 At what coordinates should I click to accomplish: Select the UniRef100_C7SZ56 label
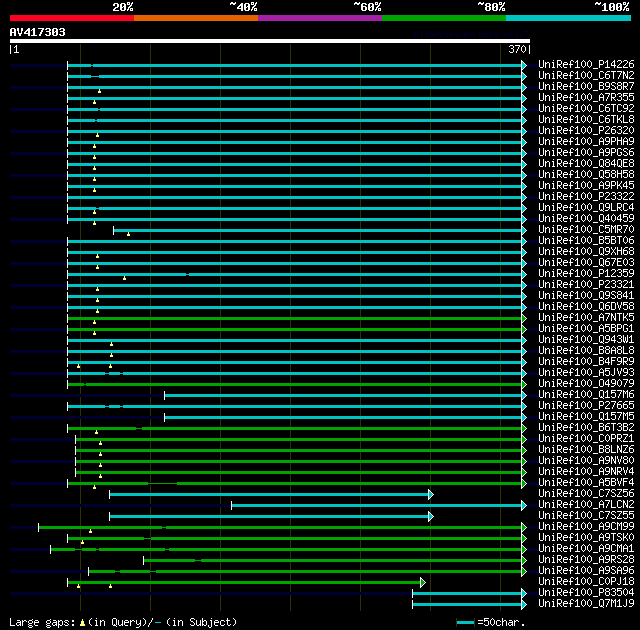tap(586, 494)
